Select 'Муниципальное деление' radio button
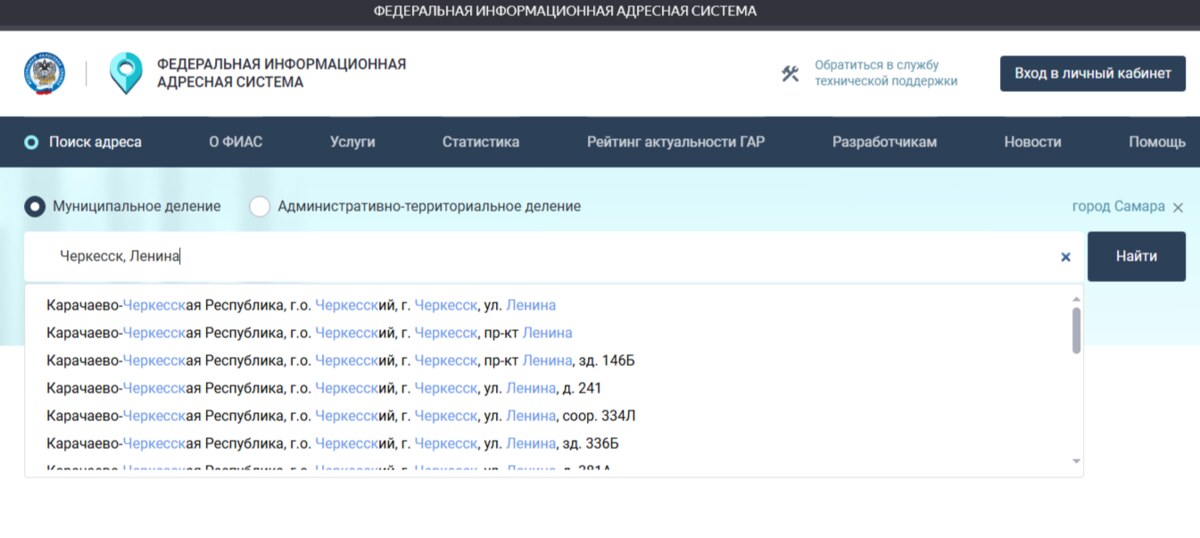 click(x=35, y=206)
